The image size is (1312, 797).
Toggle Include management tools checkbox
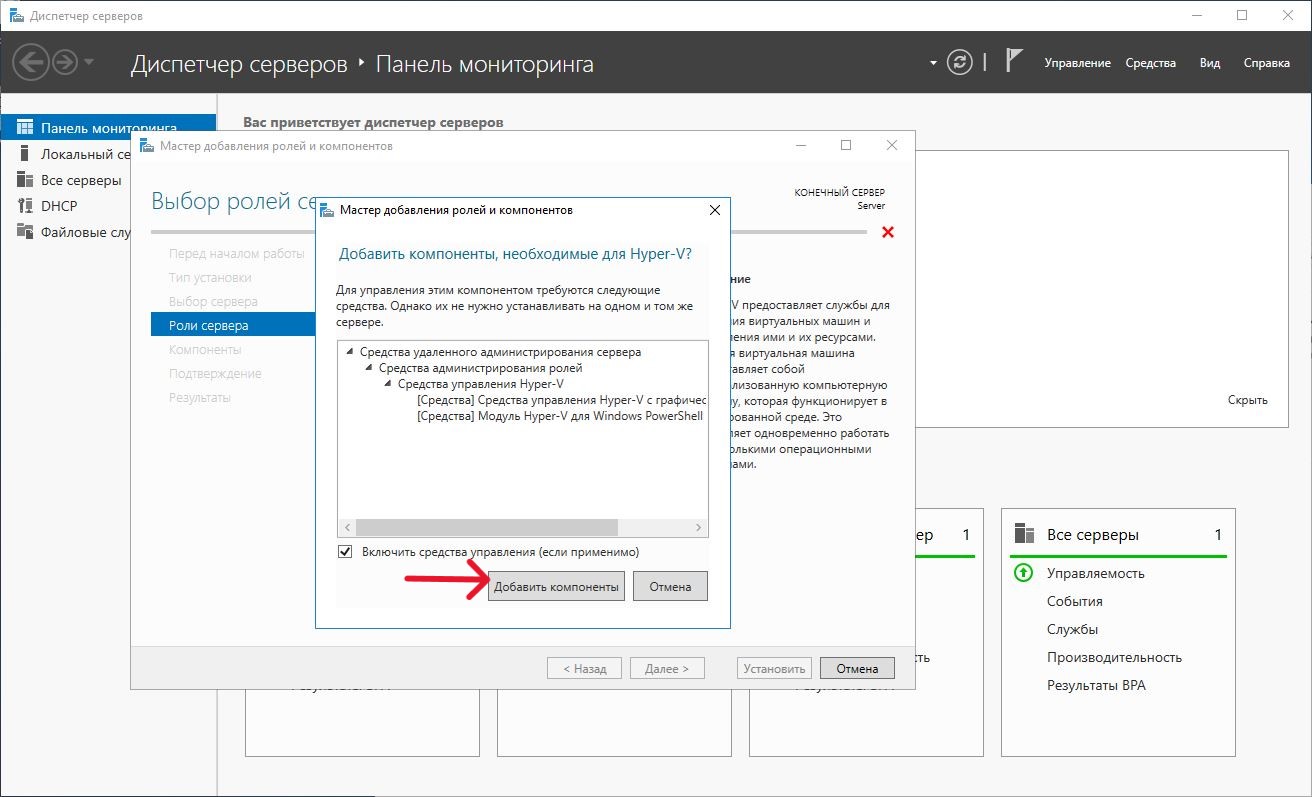tap(346, 552)
